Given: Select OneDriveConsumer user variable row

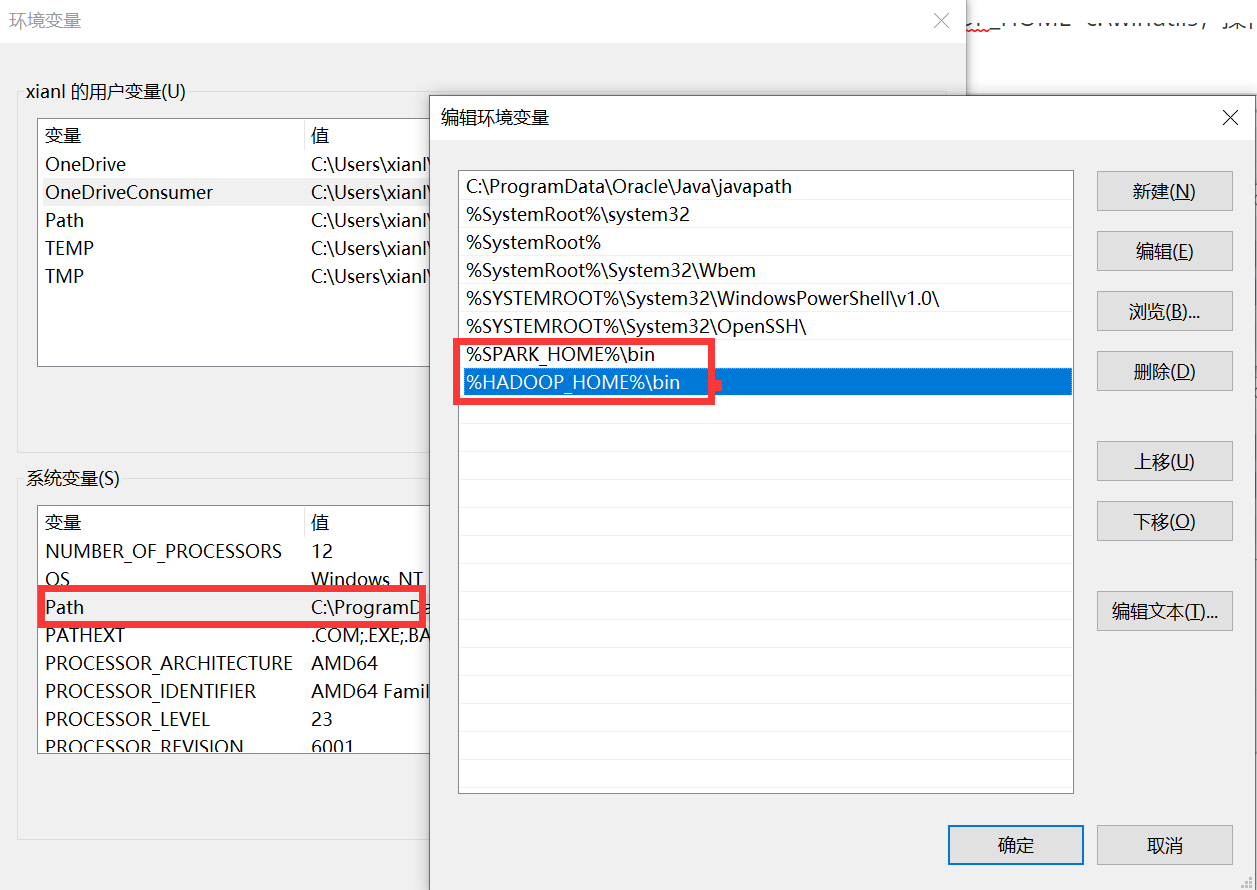Looking at the screenshot, I should point(233,192).
